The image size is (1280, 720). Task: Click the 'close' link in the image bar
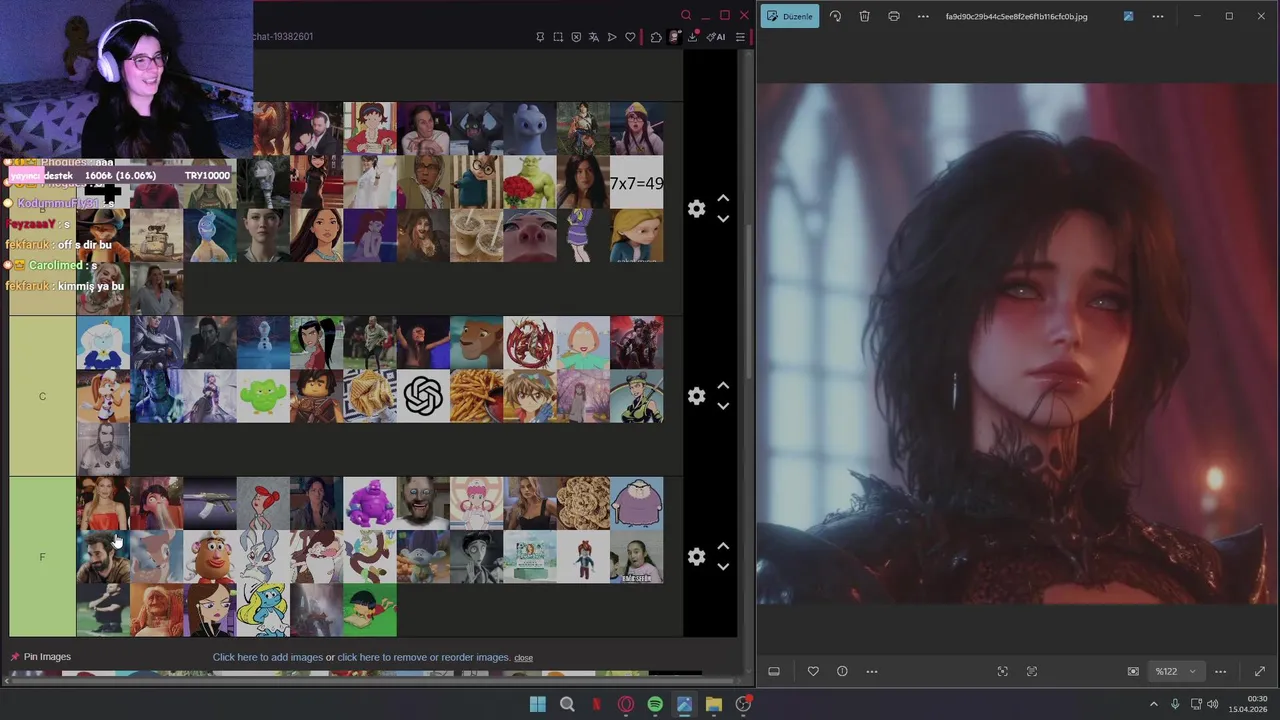[x=523, y=658]
